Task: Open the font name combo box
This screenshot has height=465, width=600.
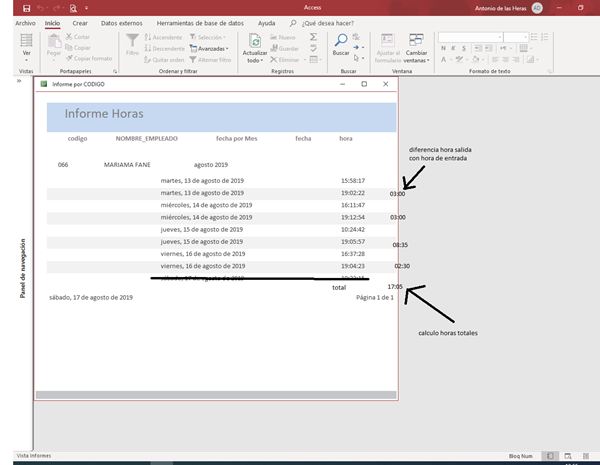Action: pyautogui.click(x=469, y=37)
